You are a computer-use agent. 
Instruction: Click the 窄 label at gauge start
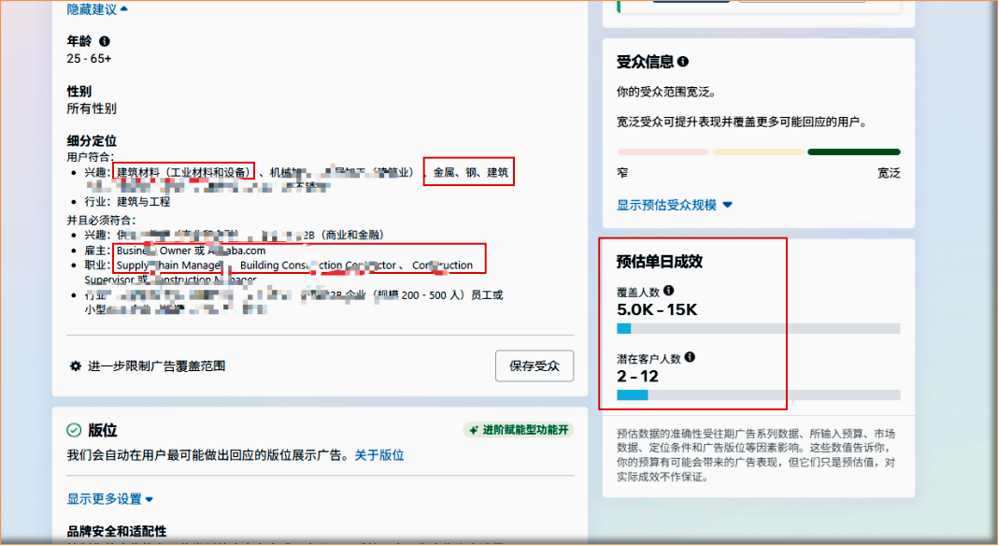622,173
